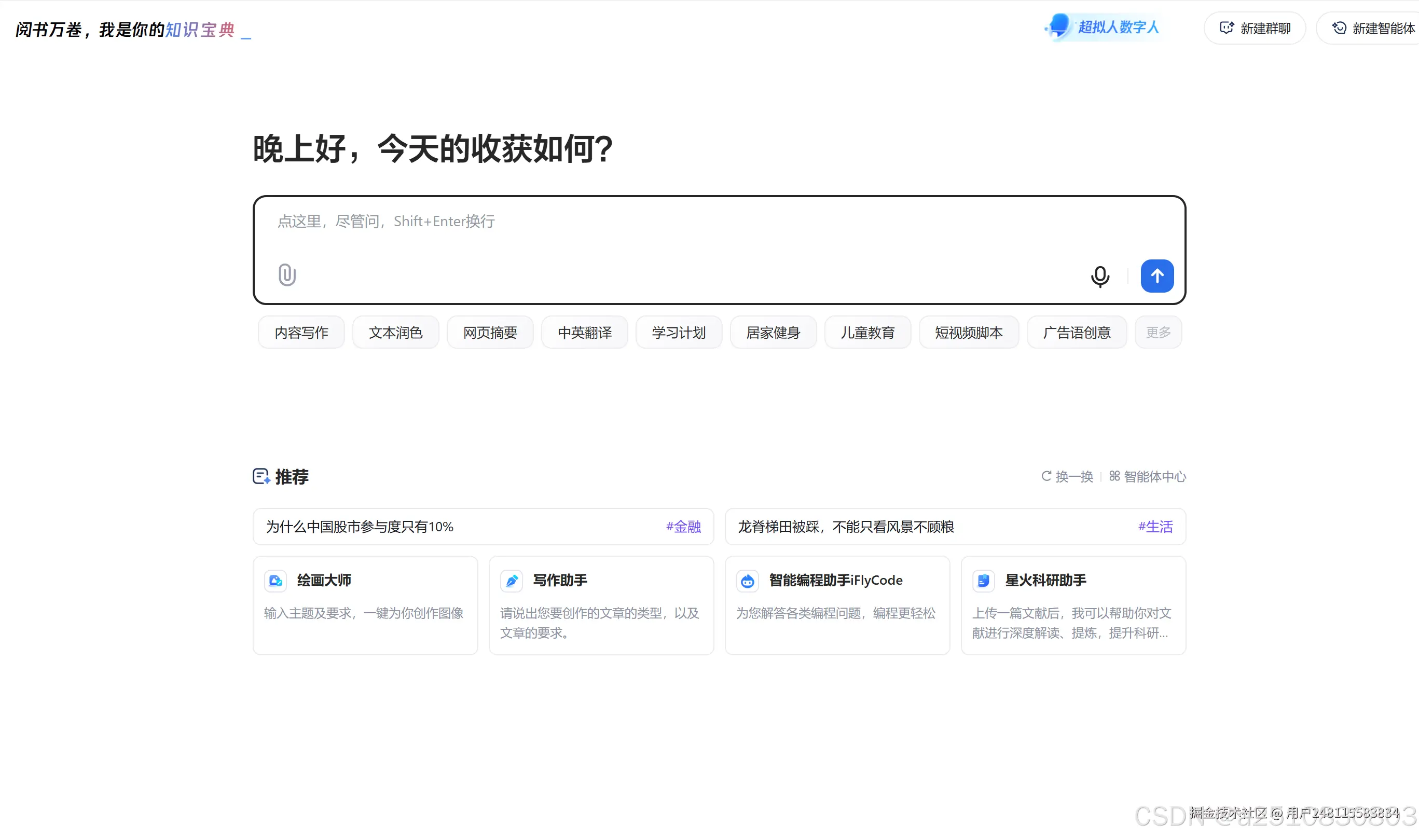Expand the 更多 suggestions chip

(x=1158, y=332)
